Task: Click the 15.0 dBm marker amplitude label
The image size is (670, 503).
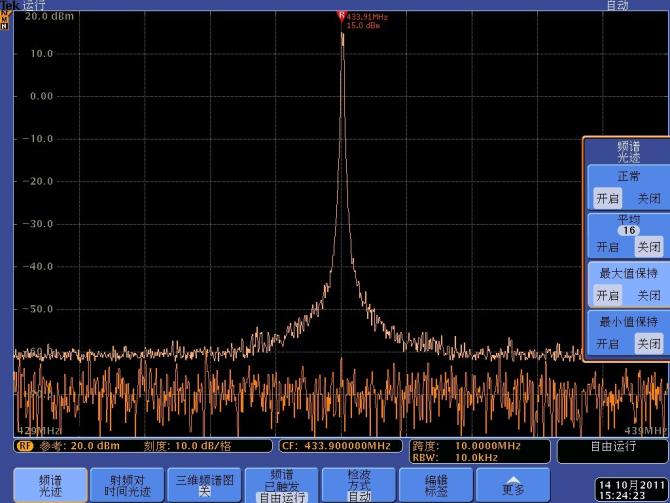Action: (363, 26)
